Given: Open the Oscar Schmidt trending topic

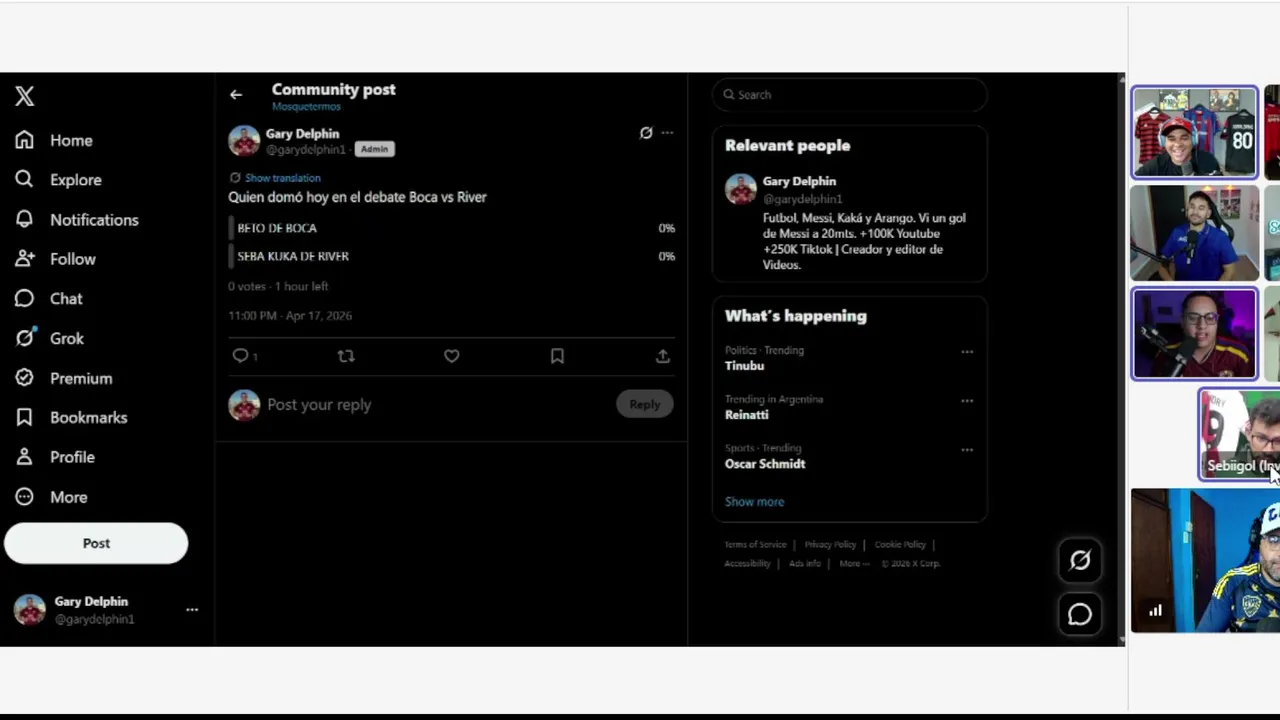Looking at the screenshot, I should tap(765, 464).
